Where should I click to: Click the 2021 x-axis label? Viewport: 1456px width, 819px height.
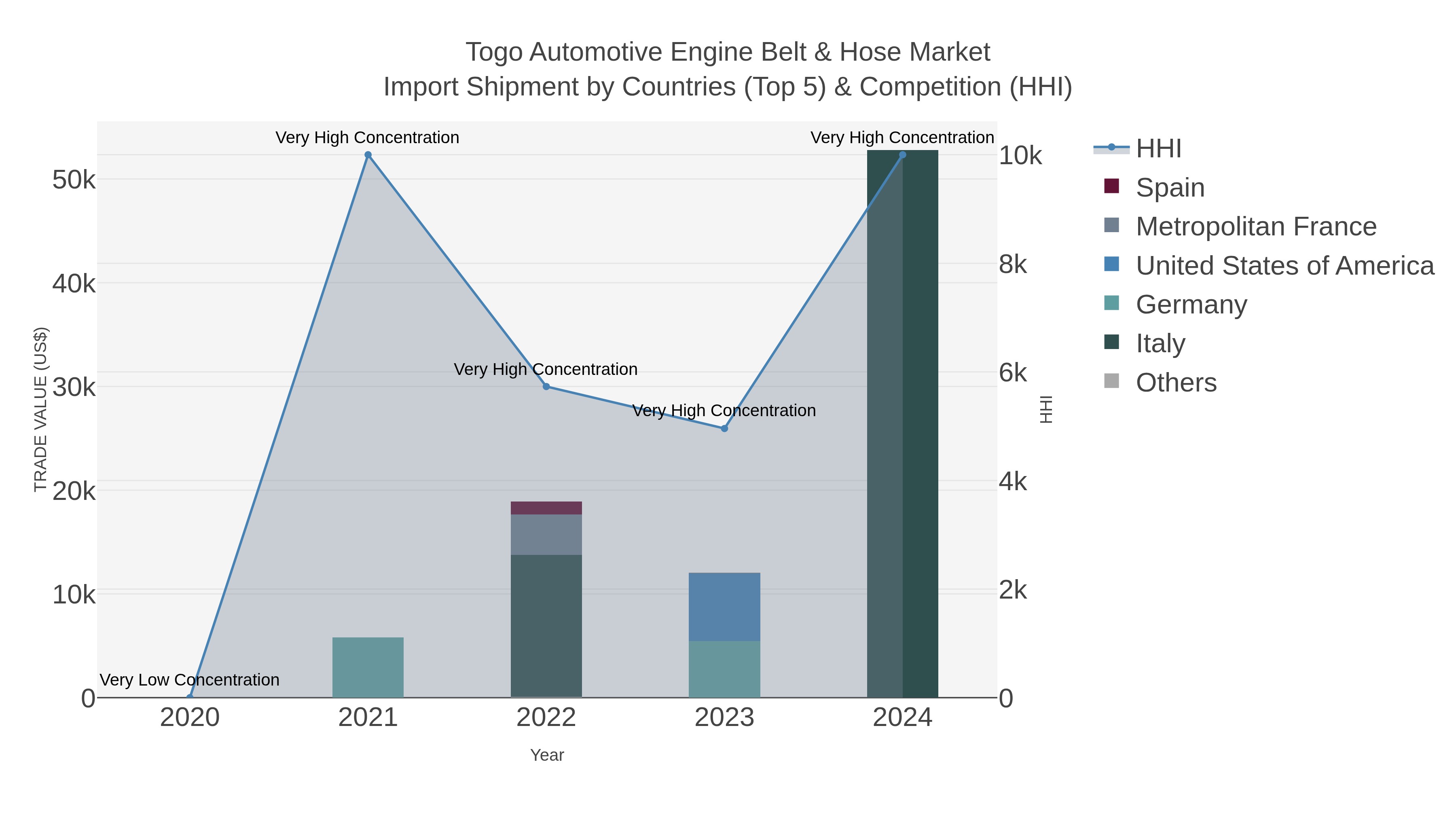(x=368, y=718)
